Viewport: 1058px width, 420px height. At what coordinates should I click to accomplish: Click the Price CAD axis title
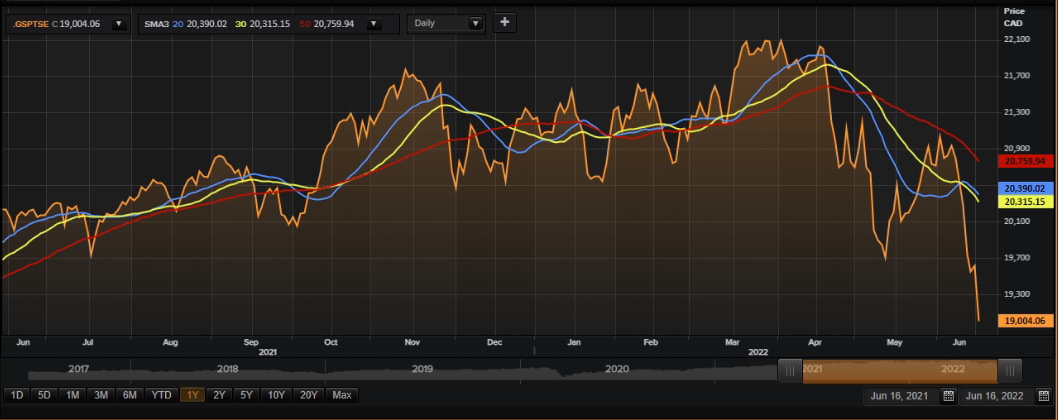pyautogui.click(x=1013, y=17)
